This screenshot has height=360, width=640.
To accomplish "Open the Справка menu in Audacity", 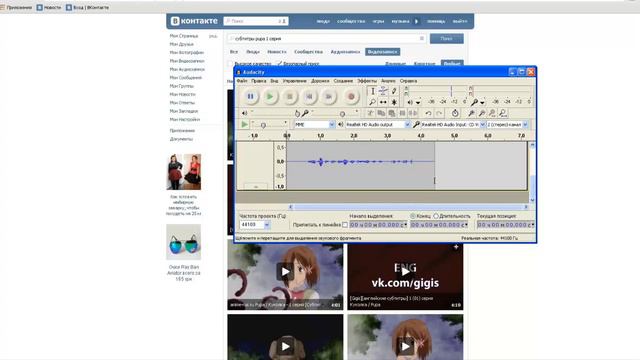I will [x=408, y=81].
